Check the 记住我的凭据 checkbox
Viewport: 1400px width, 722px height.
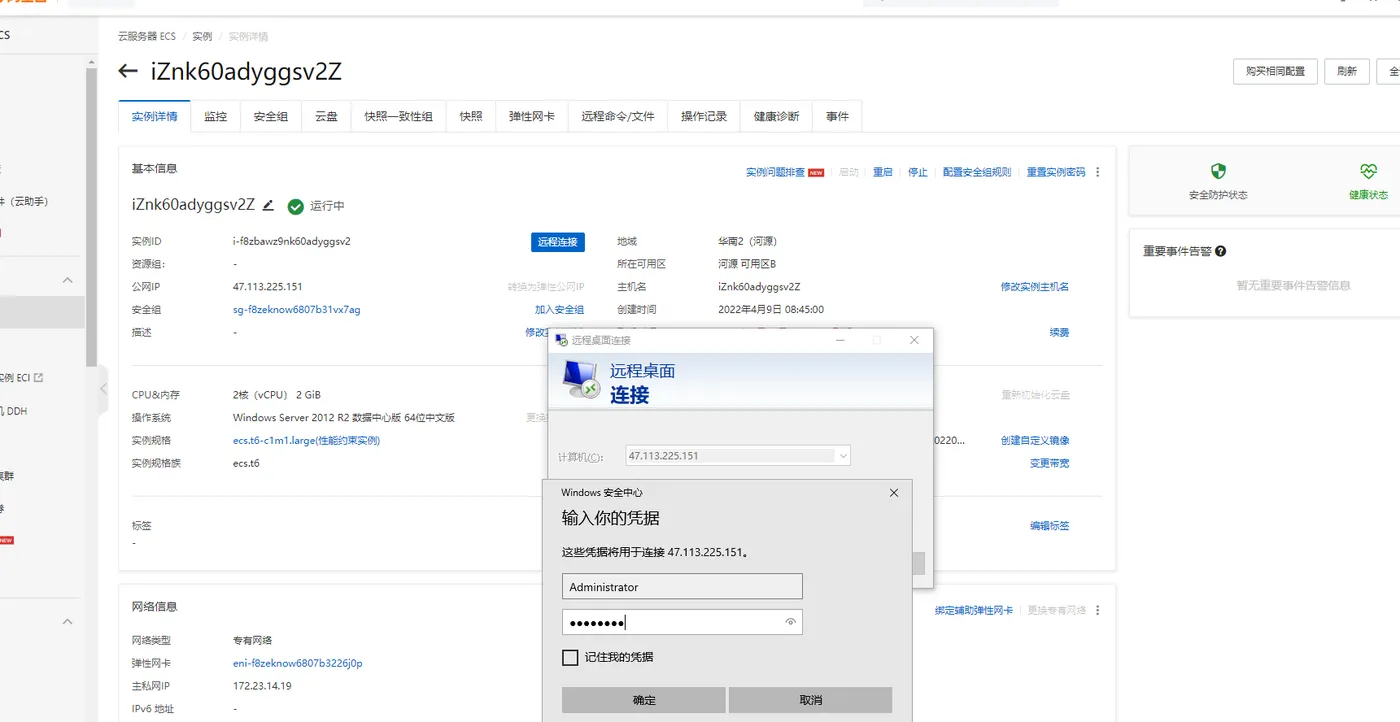[x=570, y=657]
